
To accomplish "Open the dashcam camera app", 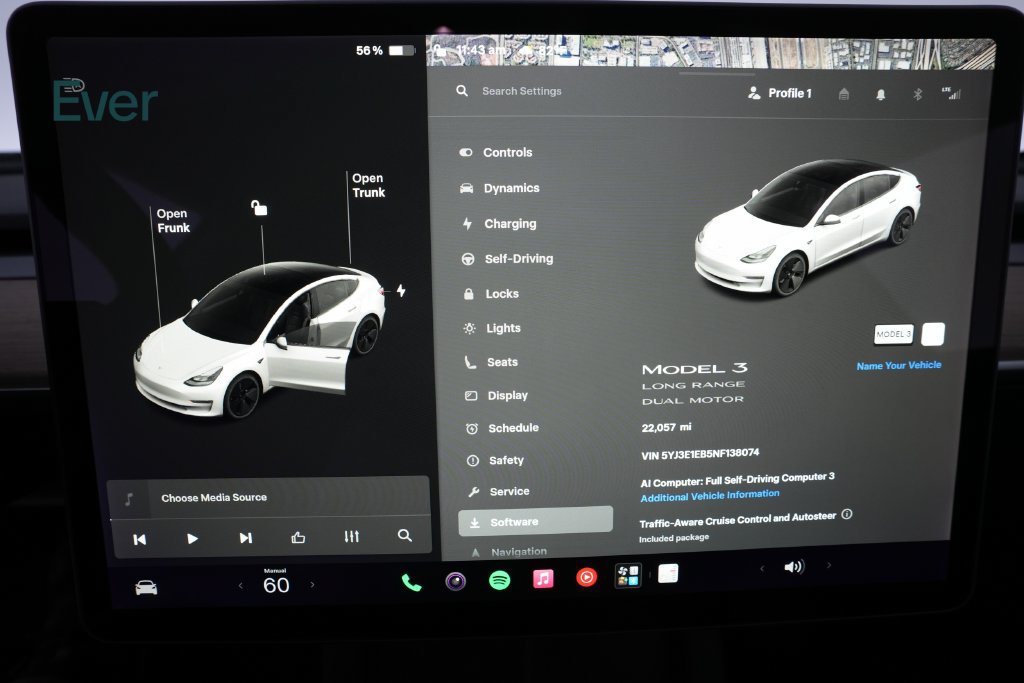I will [455, 580].
